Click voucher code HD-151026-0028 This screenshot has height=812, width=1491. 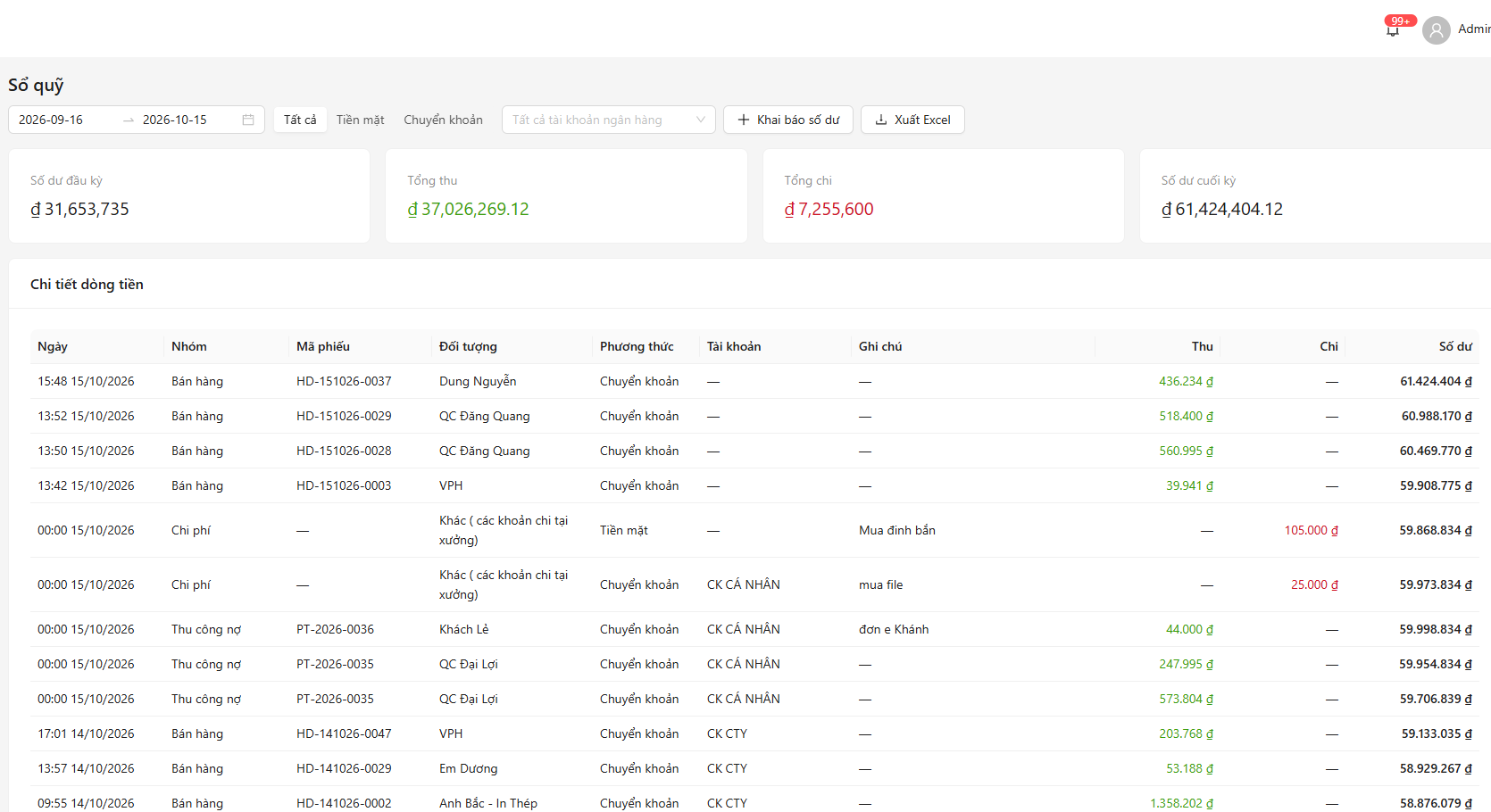click(344, 451)
